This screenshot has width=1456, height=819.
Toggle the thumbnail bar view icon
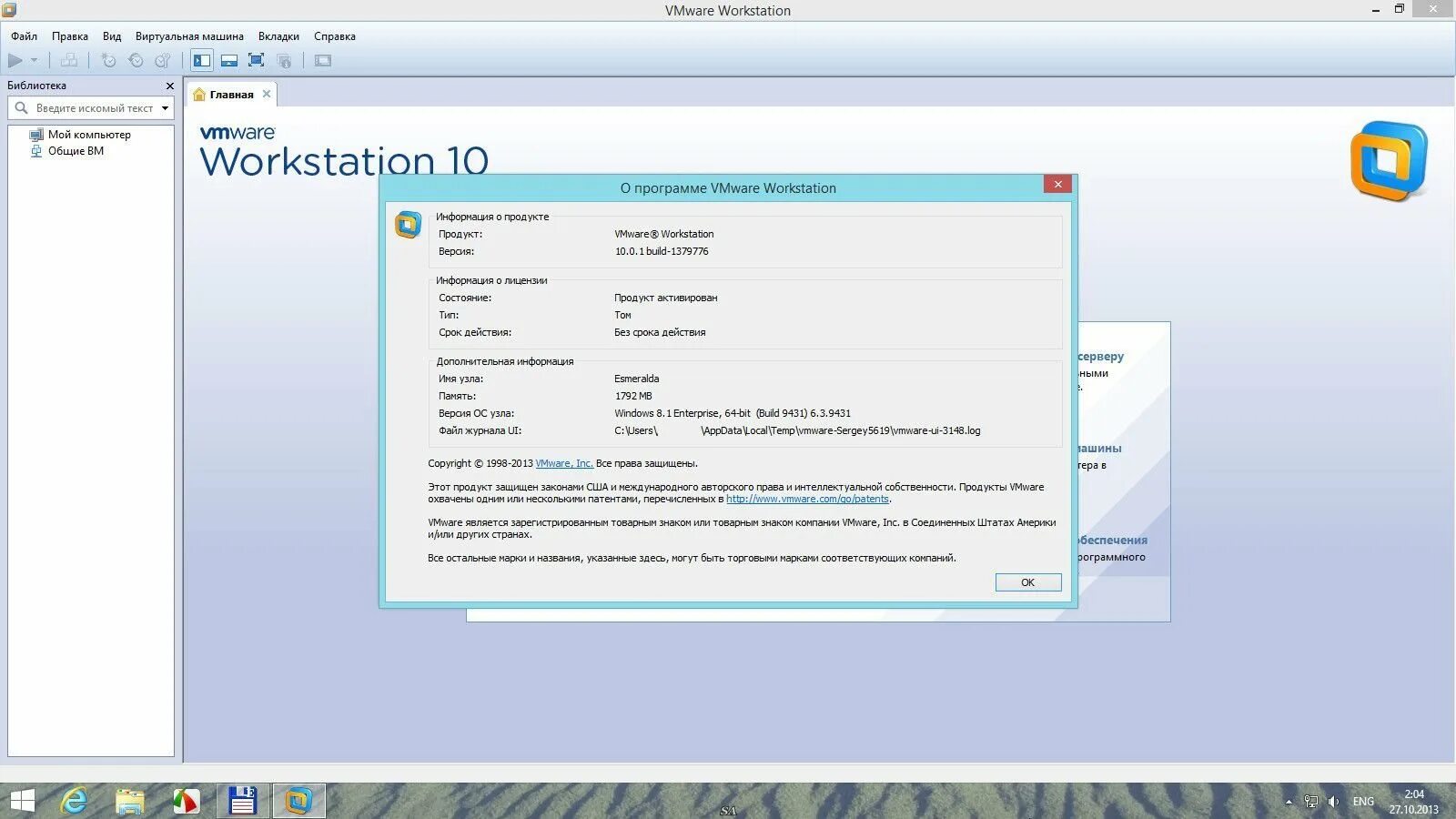click(229, 61)
